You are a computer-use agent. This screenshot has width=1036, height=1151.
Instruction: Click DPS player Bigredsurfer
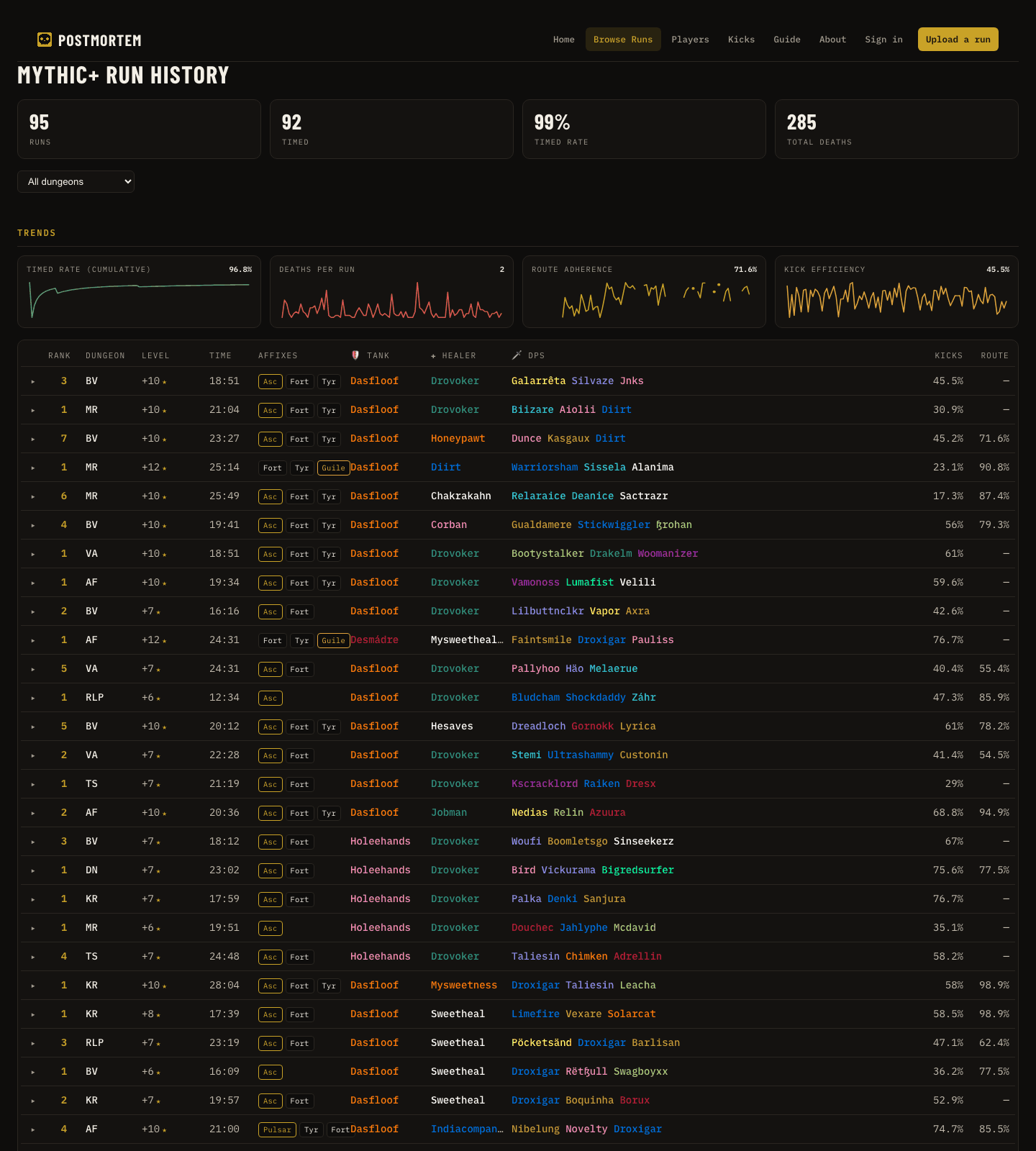637,870
